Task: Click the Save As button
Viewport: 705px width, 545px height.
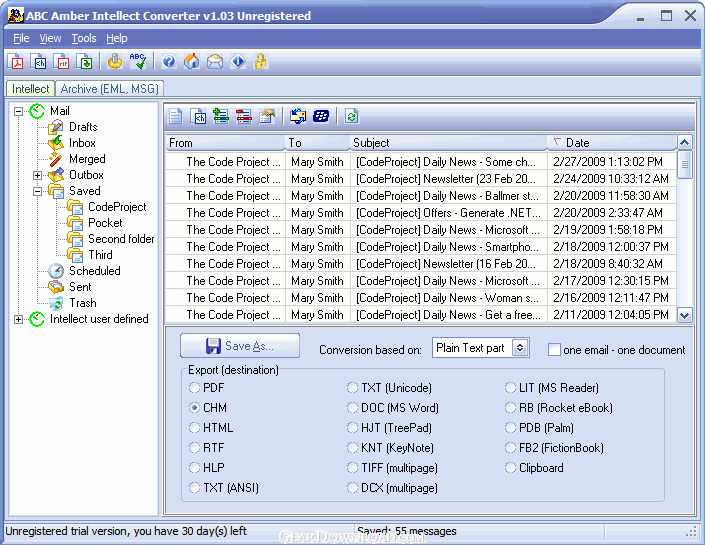Action: [240, 345]
